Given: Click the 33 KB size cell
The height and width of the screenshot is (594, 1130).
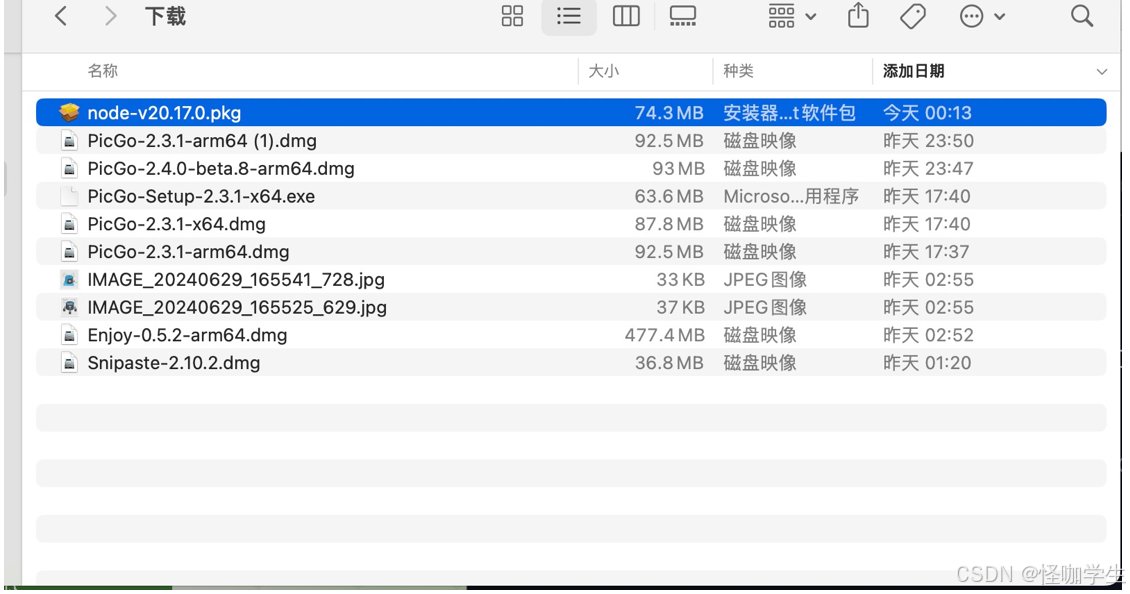Looking at the screenshot, I should coord(680,280).
